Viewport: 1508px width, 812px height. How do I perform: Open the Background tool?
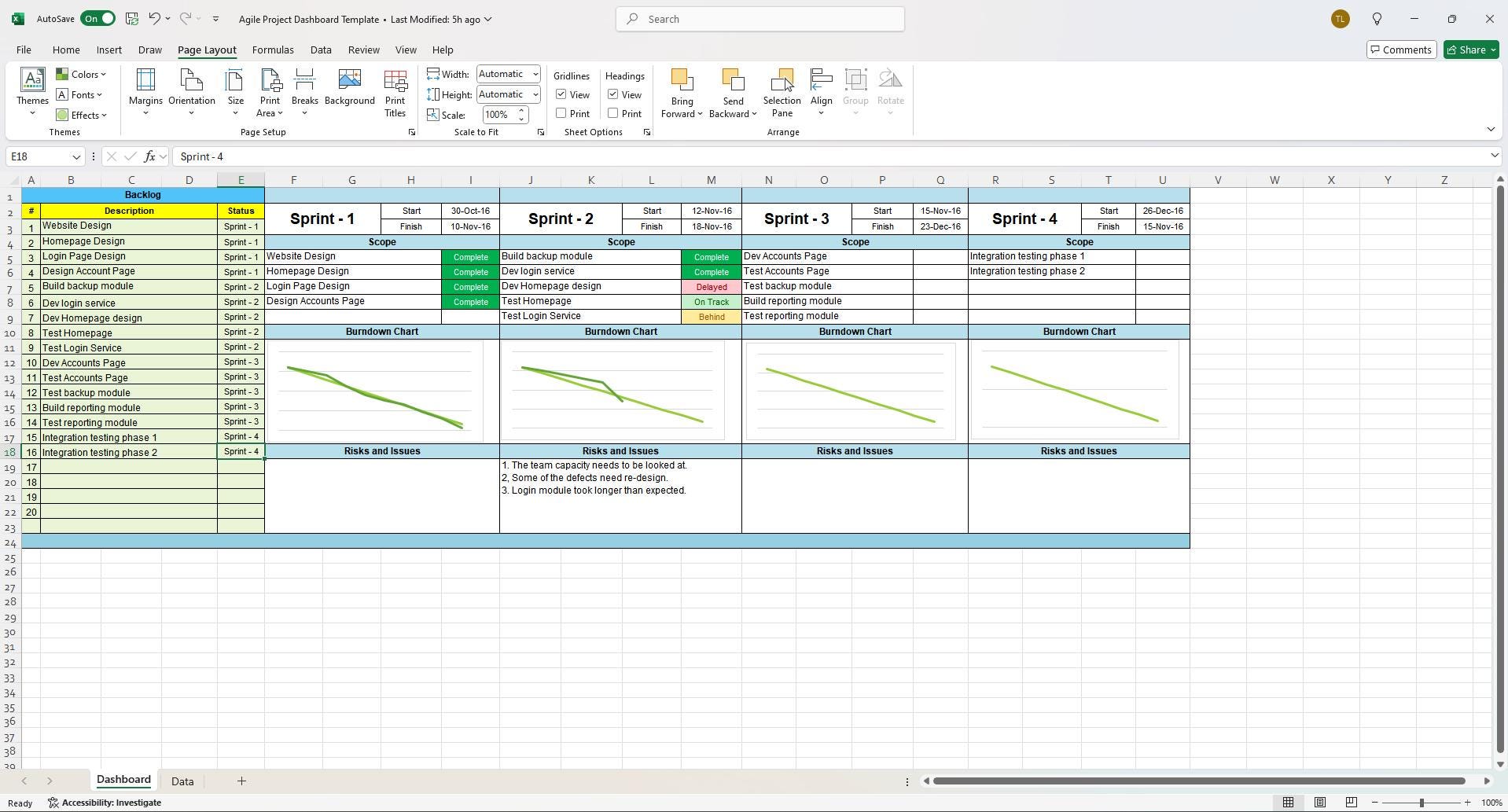point(349,89)
